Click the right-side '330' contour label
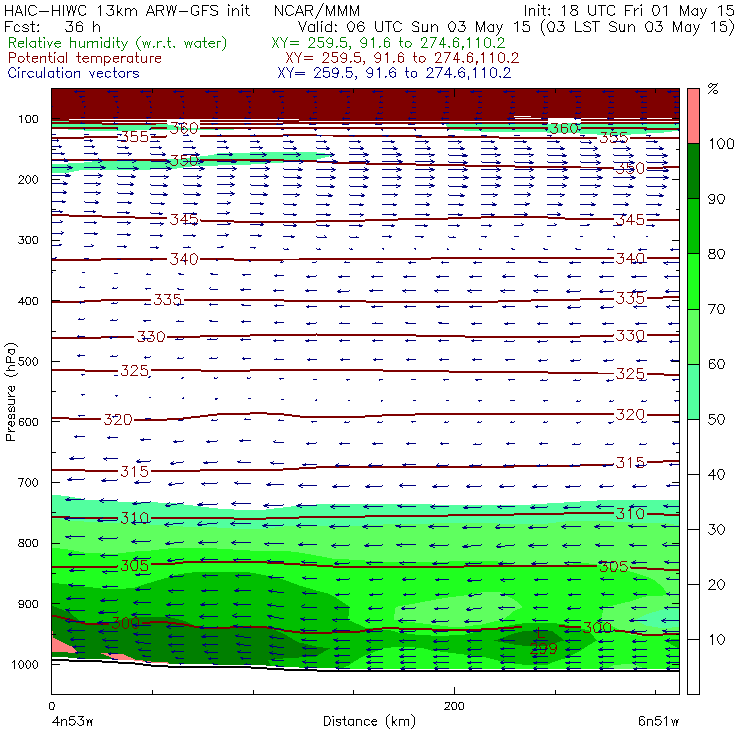The width and height of the screenshot is (740, 740). click(630, 336)
